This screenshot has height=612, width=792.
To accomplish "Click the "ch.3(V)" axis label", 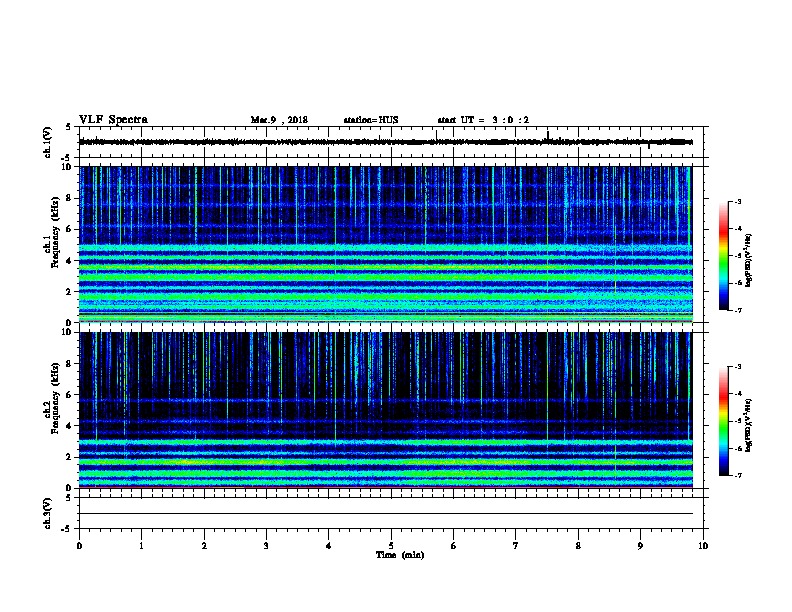I will pos(47,513).
